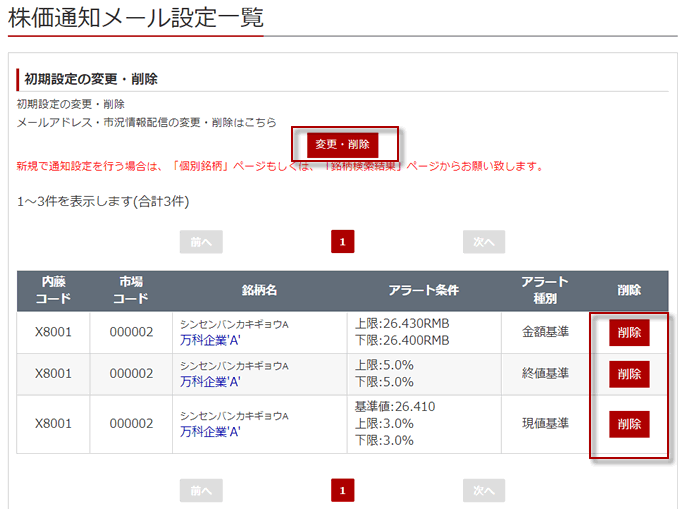This screenshot has width=680, height=509.
Task: Delete the 現値基準 alert row
Action: (629, 424)
